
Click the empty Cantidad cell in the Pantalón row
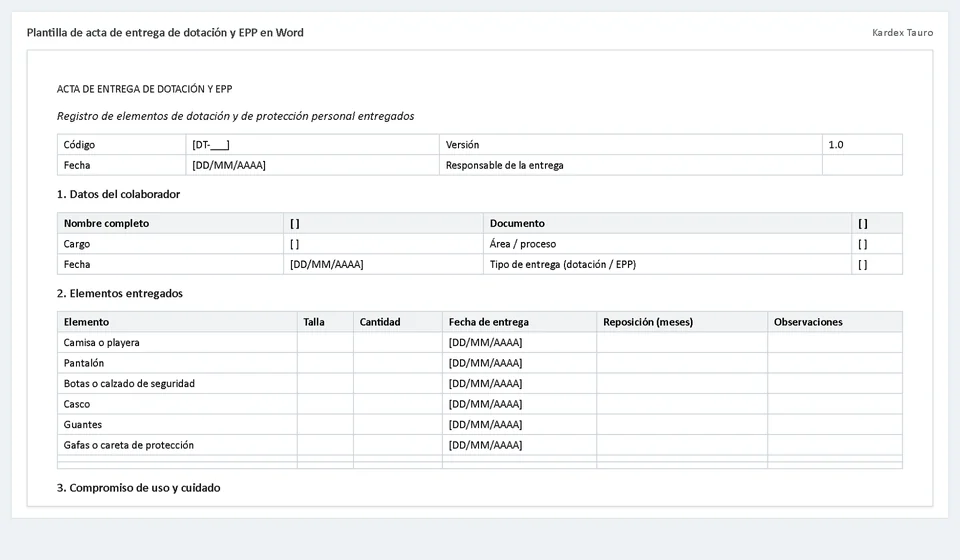pyautogui.click(x=397, y=363)
